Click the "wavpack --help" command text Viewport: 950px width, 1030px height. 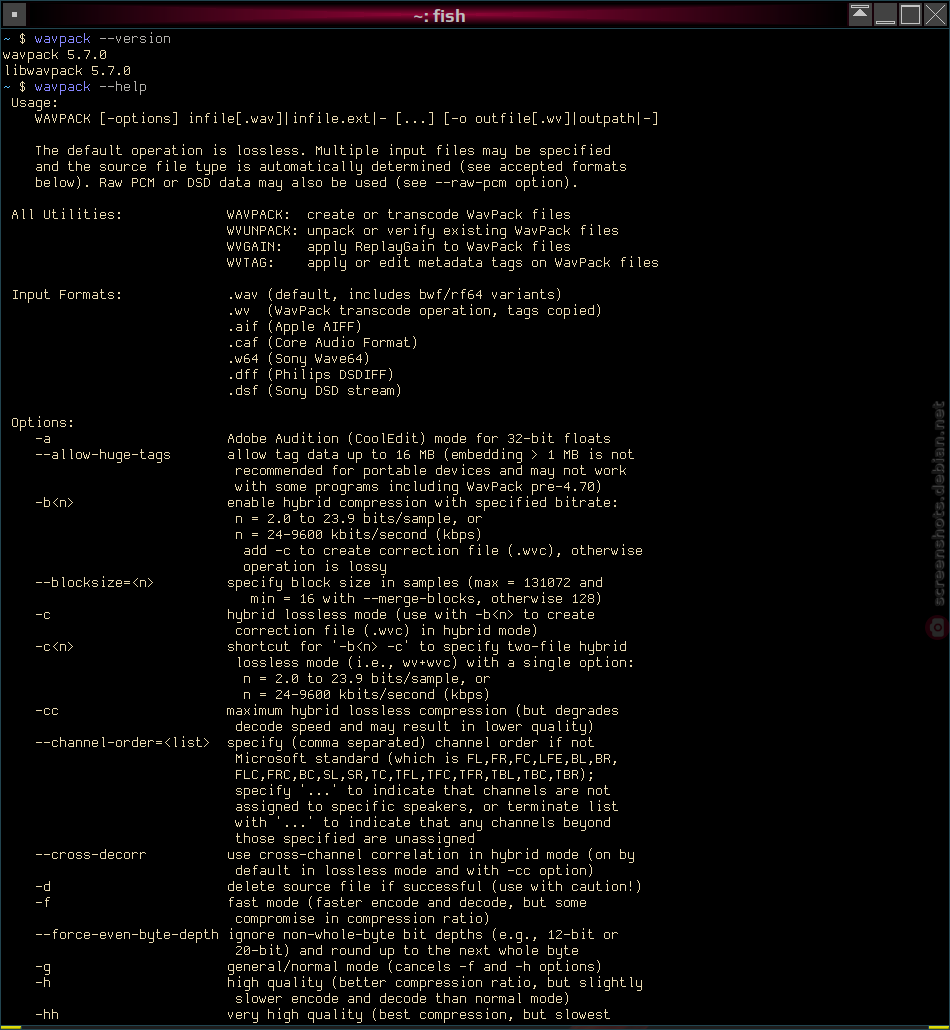tap(91, 87)
